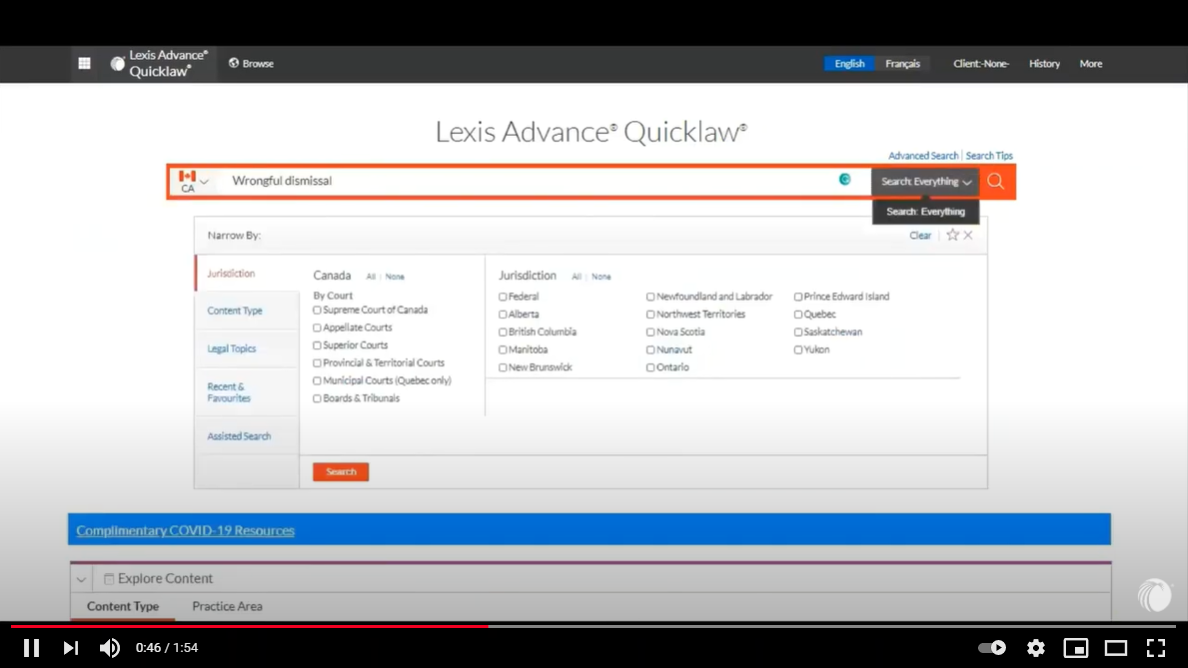
Task: Check the New Brunswick checkbox
Action: [x=502, y=368]
